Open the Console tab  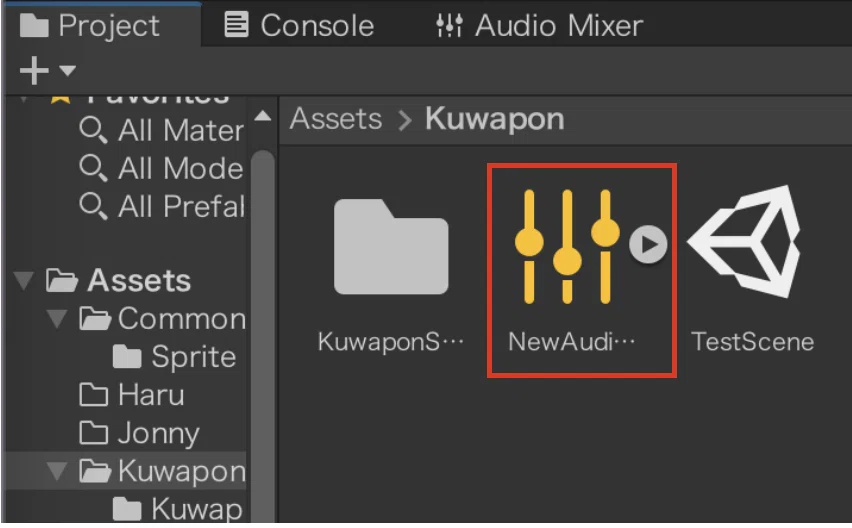coord(299,25)
